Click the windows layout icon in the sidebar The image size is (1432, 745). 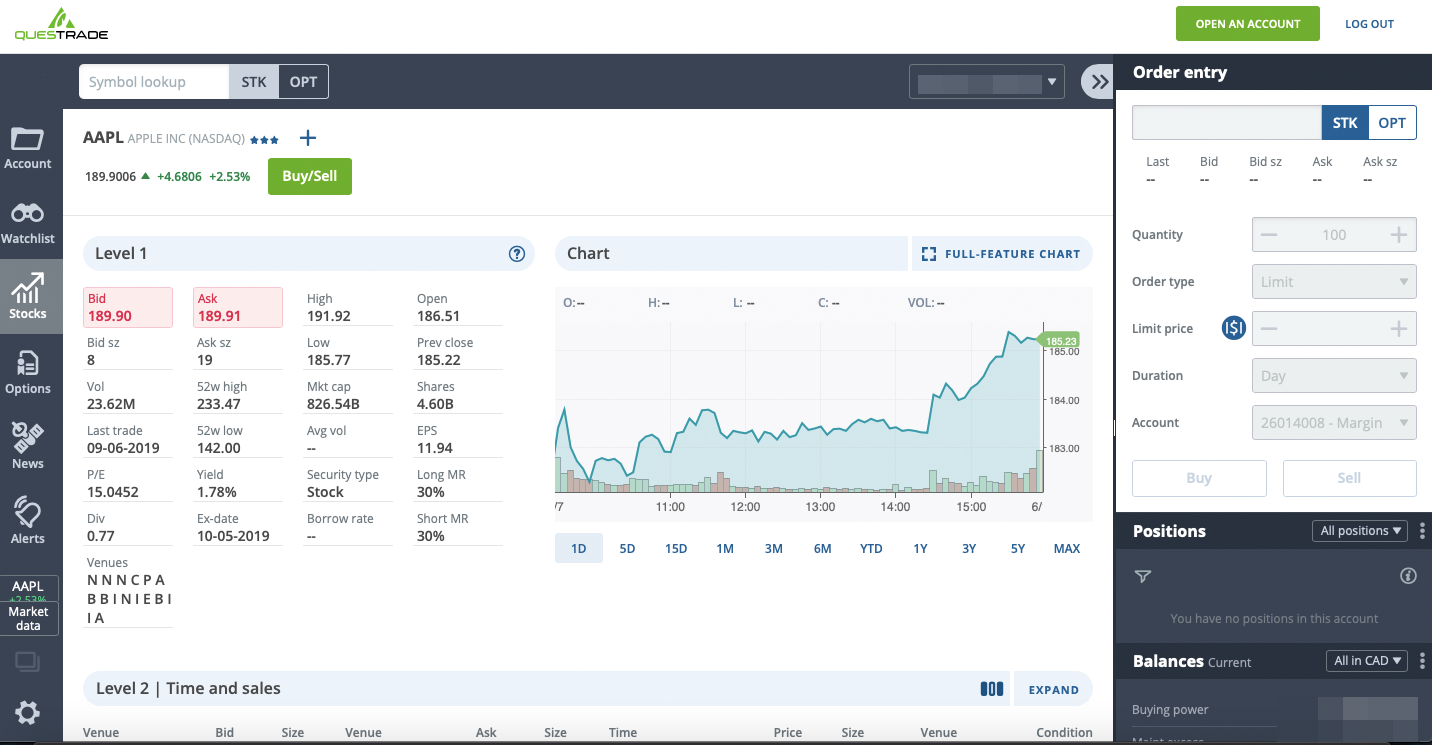click(x=27, y=661)
